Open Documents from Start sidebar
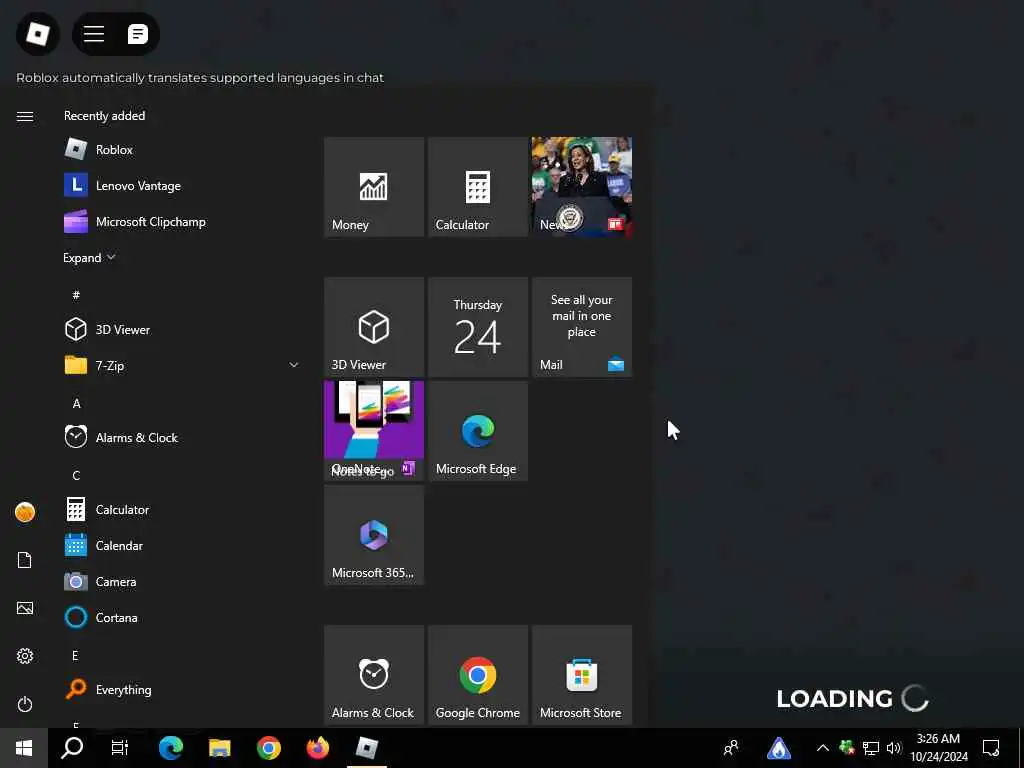 click(25, 560)
